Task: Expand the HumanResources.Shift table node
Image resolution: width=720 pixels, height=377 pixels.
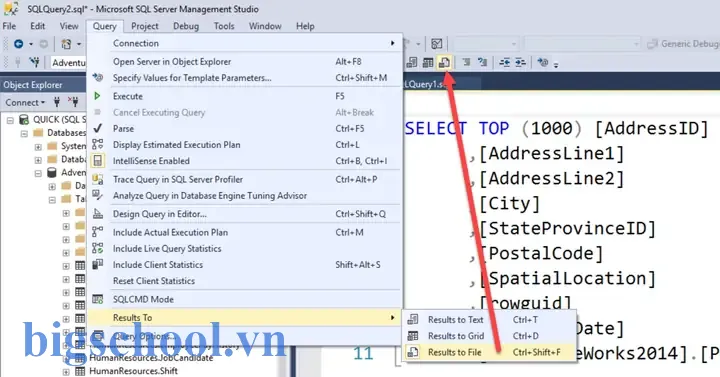Action: (x=66, y=371)
